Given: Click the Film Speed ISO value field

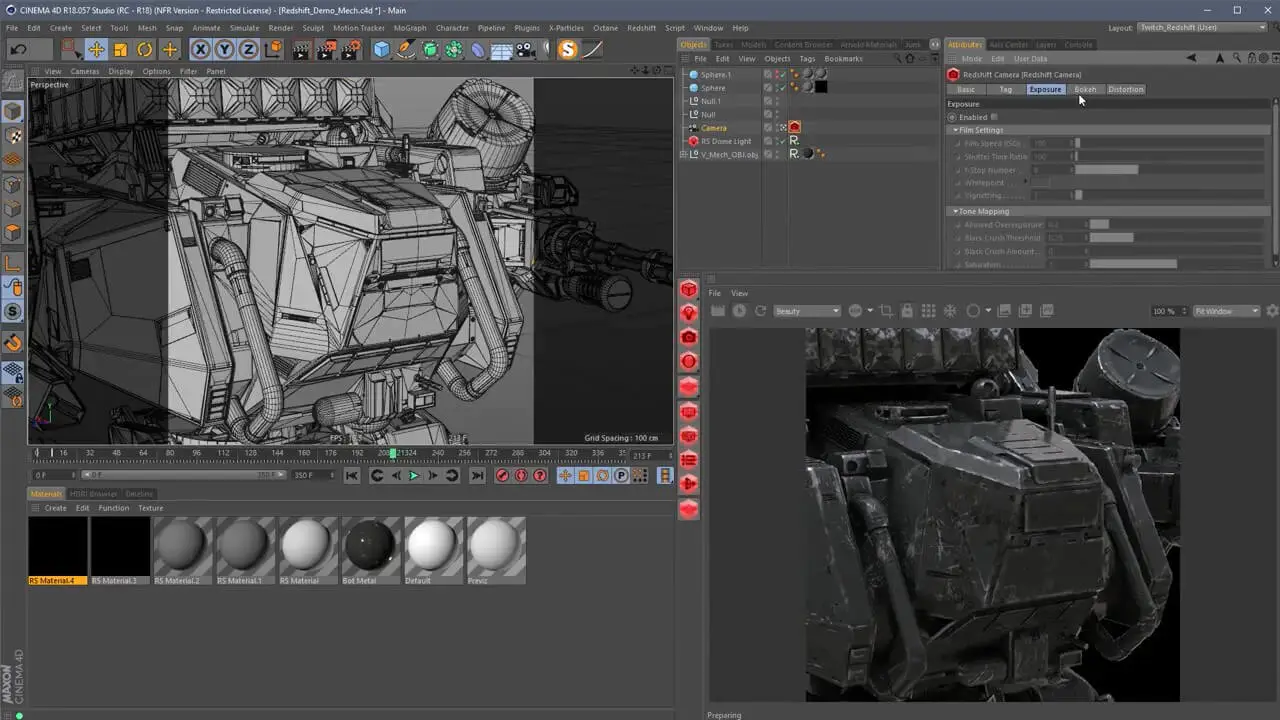Looking at the screenshot, I should click(1051, 143).
